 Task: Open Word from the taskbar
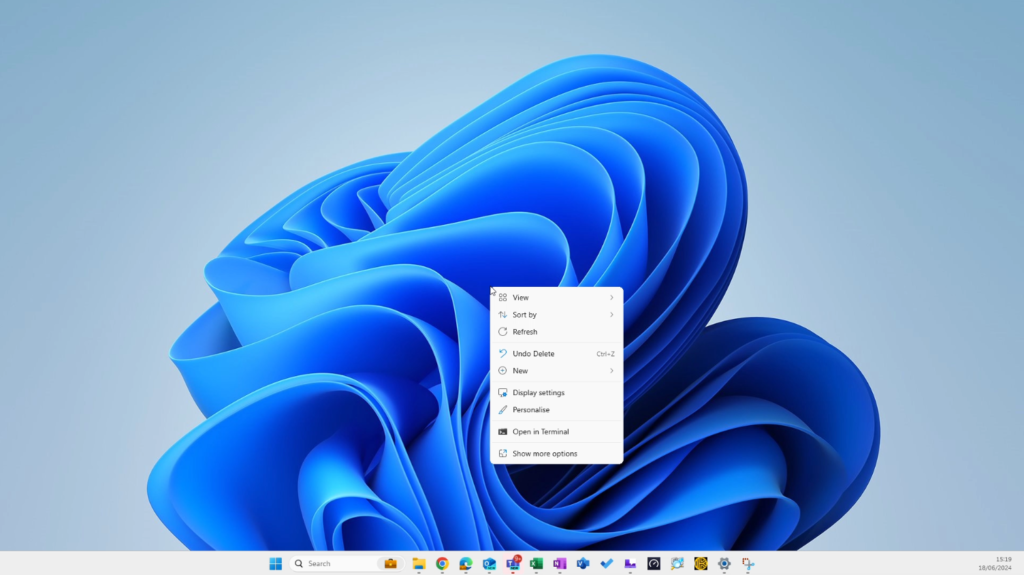[x=583, y=563]
